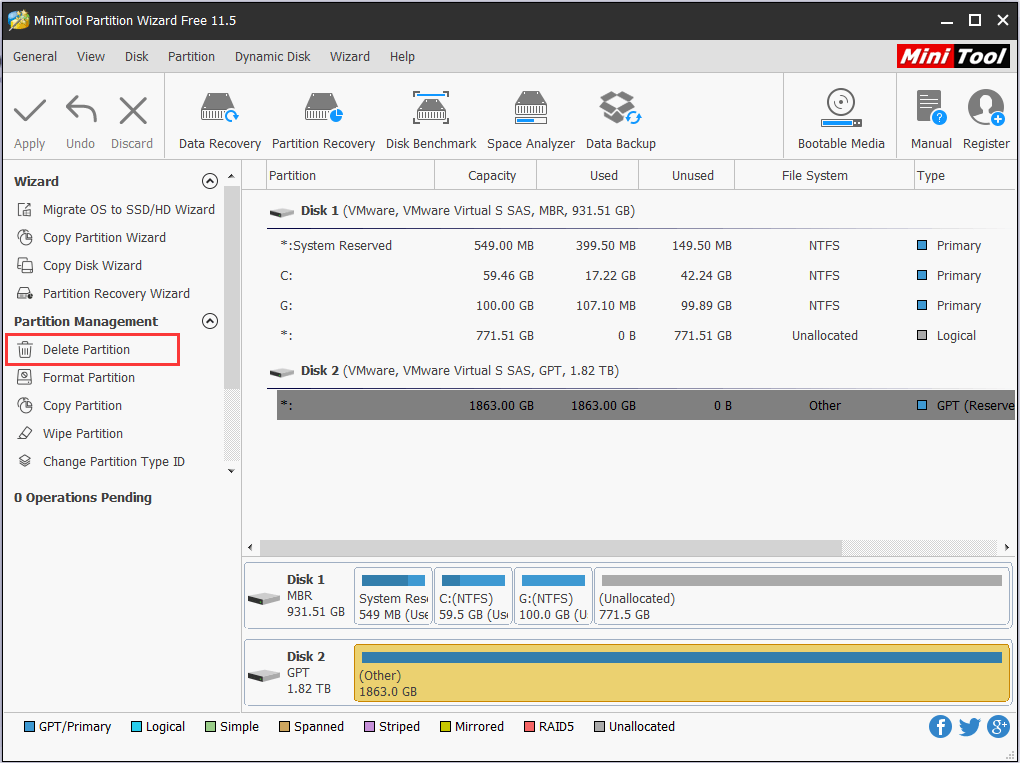Click horizontal scrollbar right arrow
The width and height of the screenshot is (1020, 763).
pos(1006,548)
